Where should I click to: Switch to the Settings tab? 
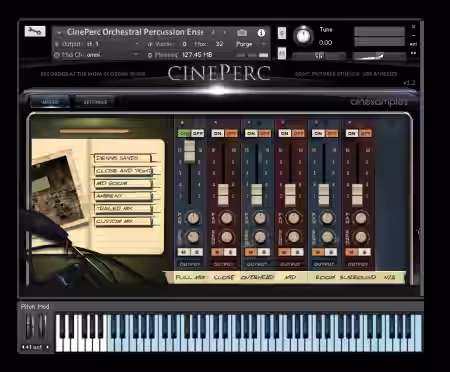tap(95, 102)
